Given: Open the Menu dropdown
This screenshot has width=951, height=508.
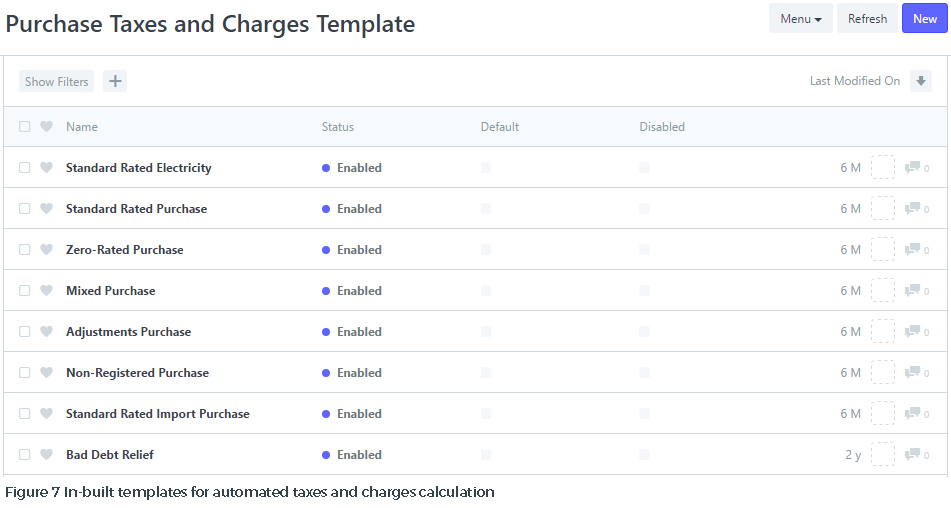Looking at the screenshot, I should [801, 19].
